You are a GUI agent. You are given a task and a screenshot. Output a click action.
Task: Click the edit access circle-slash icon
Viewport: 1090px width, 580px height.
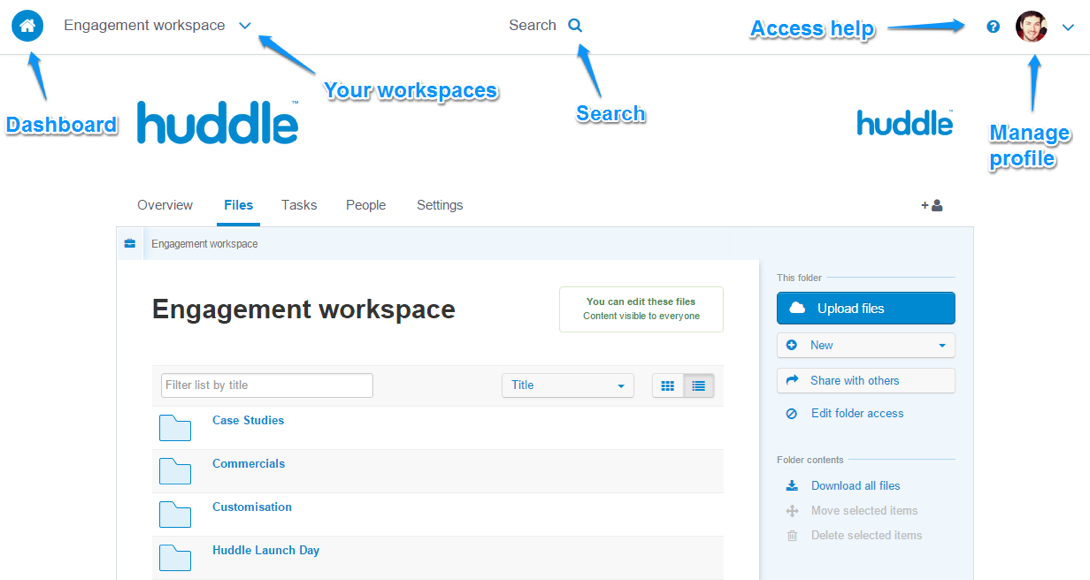(791, 413)
